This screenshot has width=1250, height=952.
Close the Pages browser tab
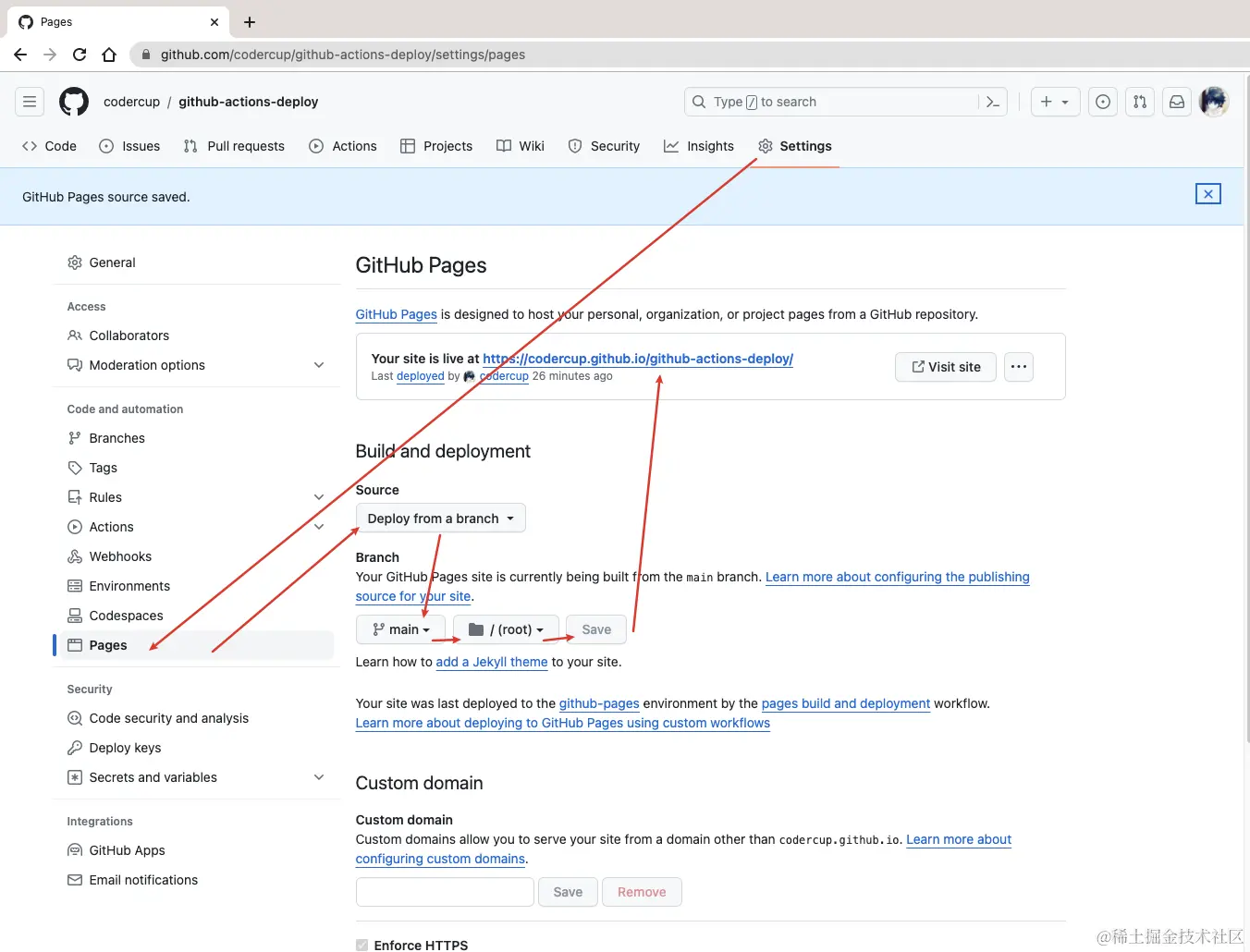coord(214,22)
